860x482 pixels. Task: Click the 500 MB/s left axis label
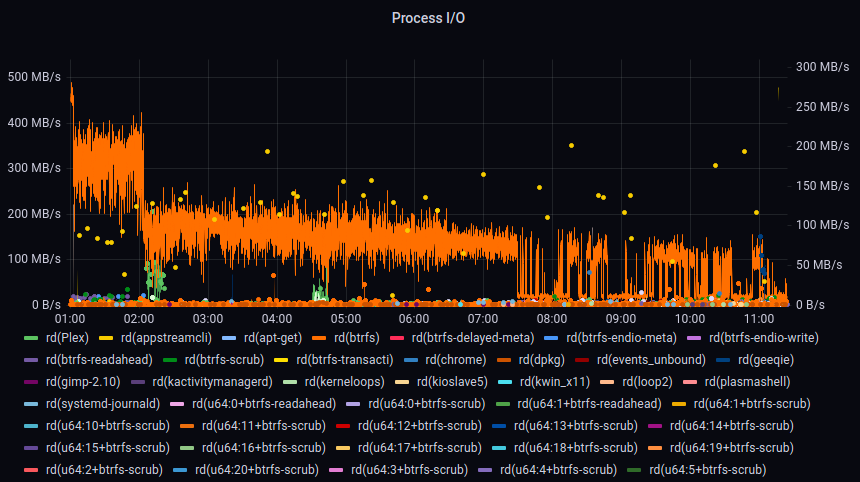34,77
